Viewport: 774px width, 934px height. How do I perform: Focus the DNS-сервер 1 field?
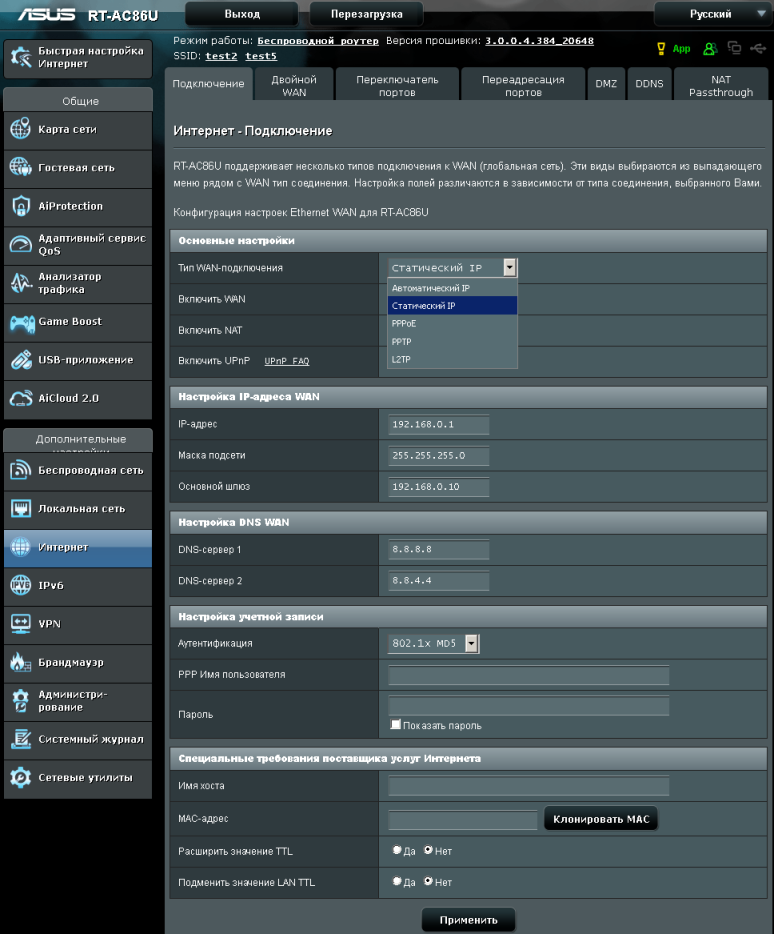click(x=439, y=549)
